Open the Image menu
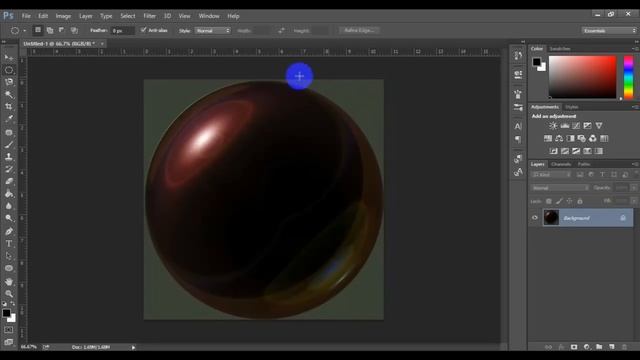Image resolution: width=640 pixels, height=360 pixels. point(63,16)
